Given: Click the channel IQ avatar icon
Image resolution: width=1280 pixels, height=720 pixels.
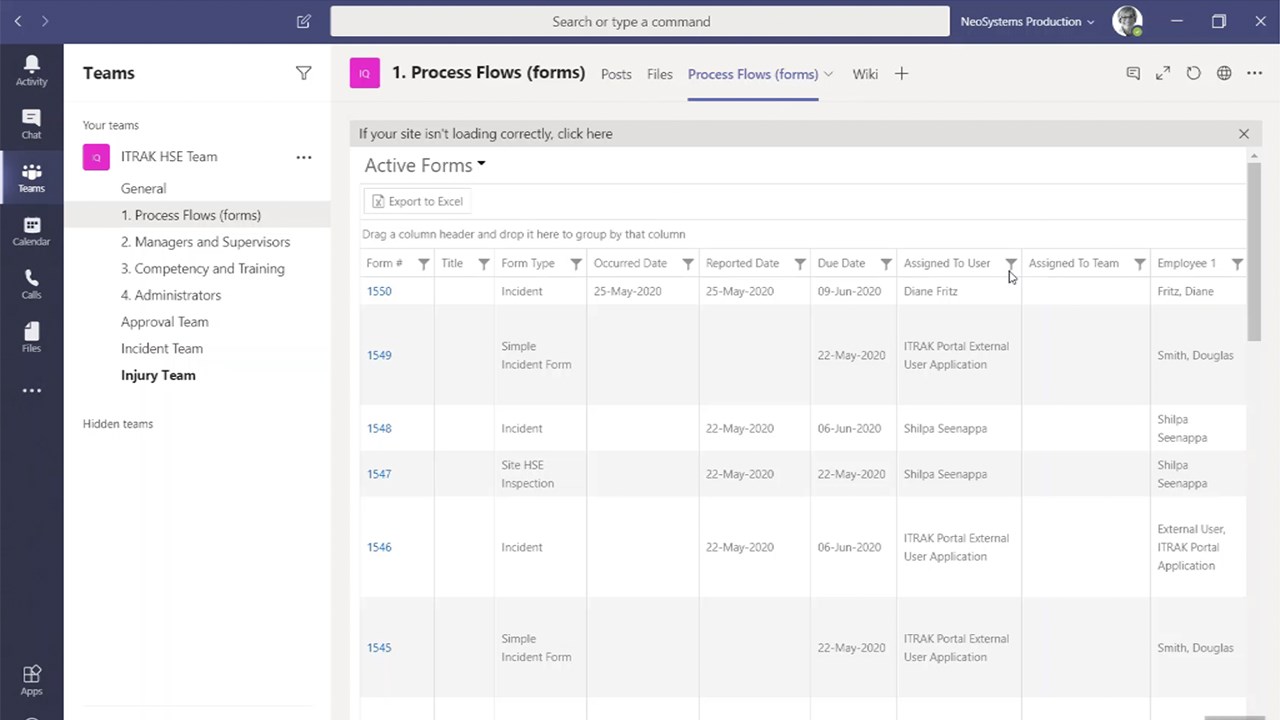Looking at the screenshot, I should tap(364, 73).
